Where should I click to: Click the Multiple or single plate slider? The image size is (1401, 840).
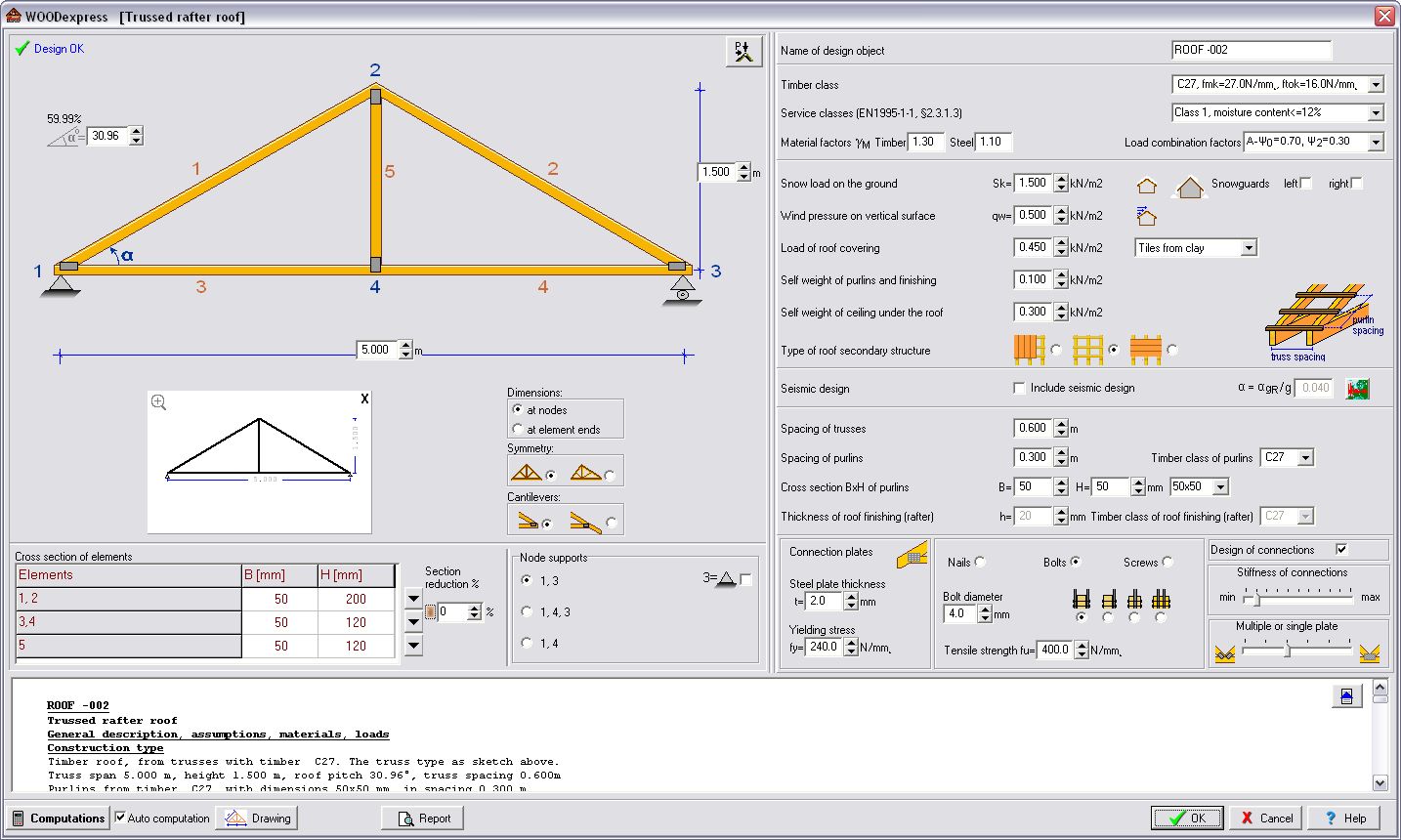[x=1297, y=651]
